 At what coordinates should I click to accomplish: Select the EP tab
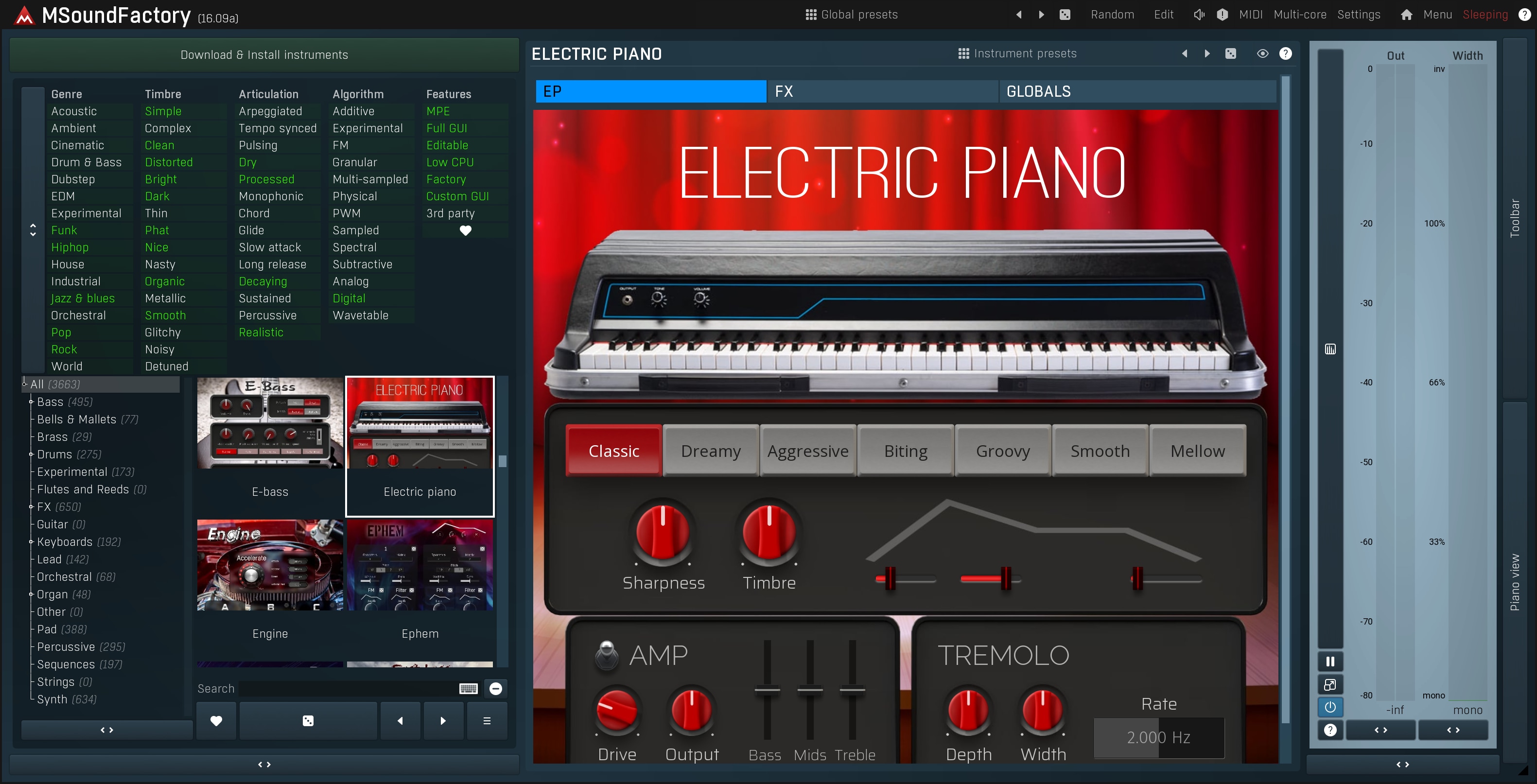coord(651,91)
